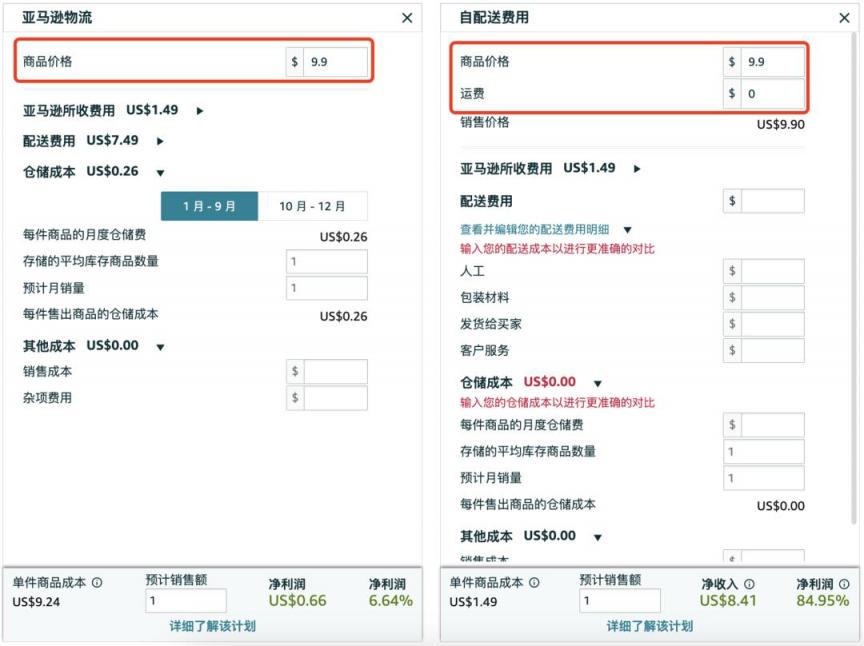864x646 pixels.
Task: Click the 人工 cost input field
Action: [x=773, y=271]
